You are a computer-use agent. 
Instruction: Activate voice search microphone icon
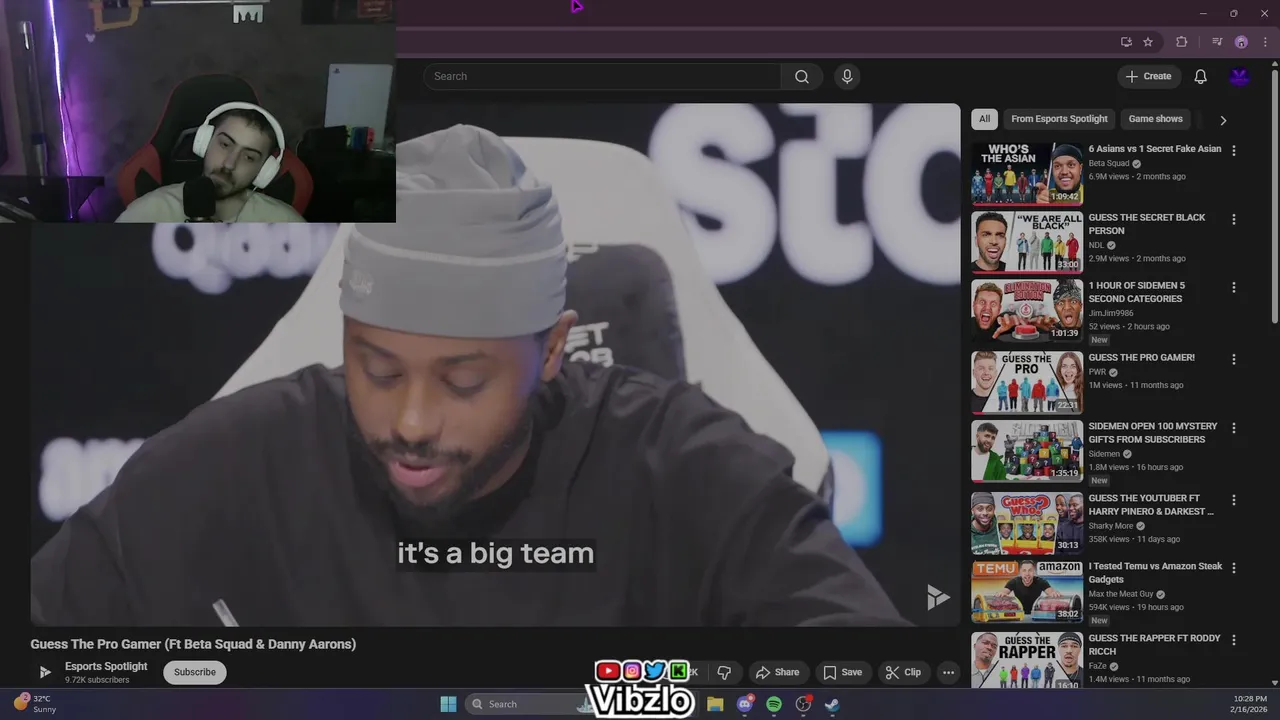coord(847,77)
